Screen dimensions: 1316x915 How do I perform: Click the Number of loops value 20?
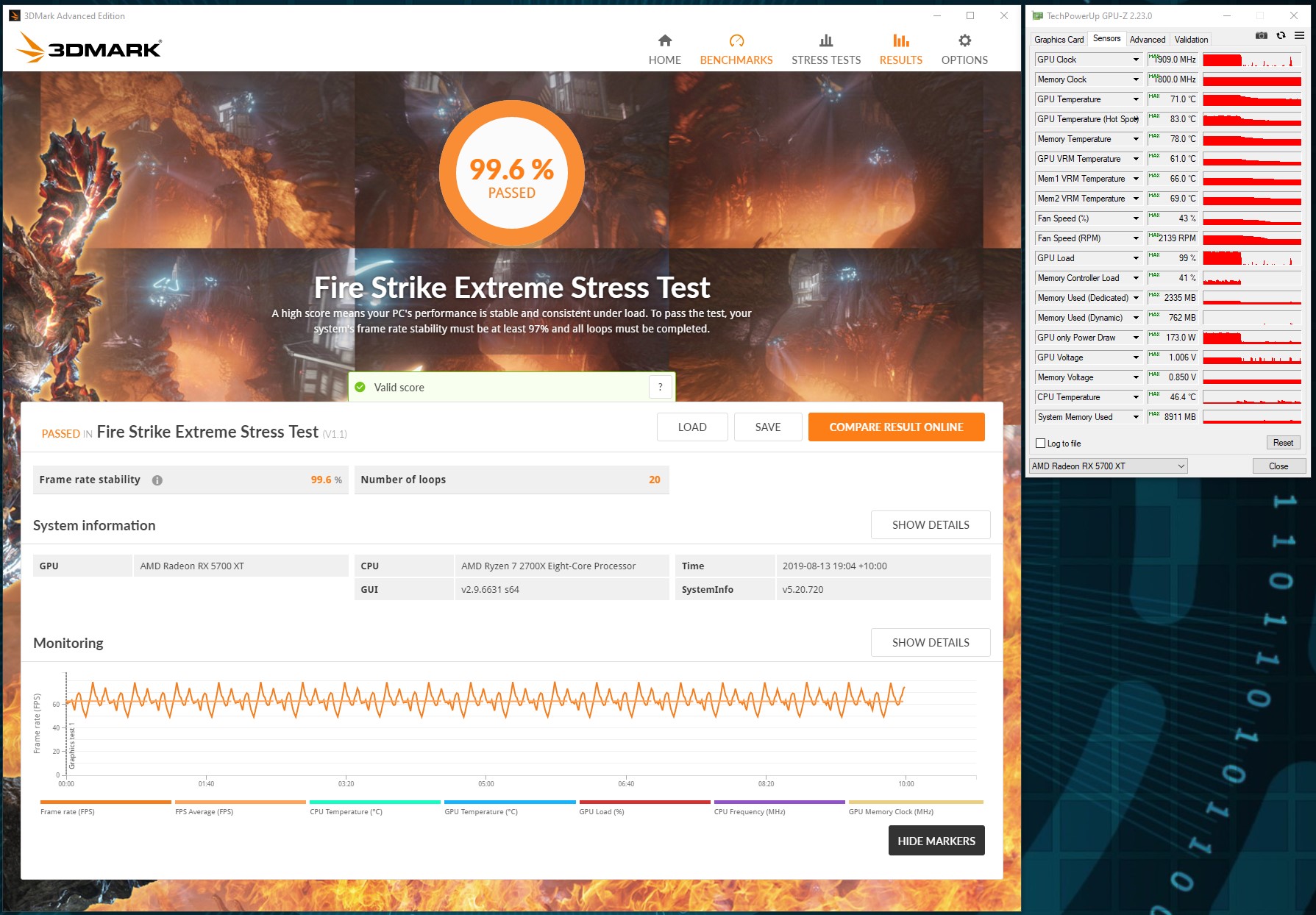click(655, 480)
